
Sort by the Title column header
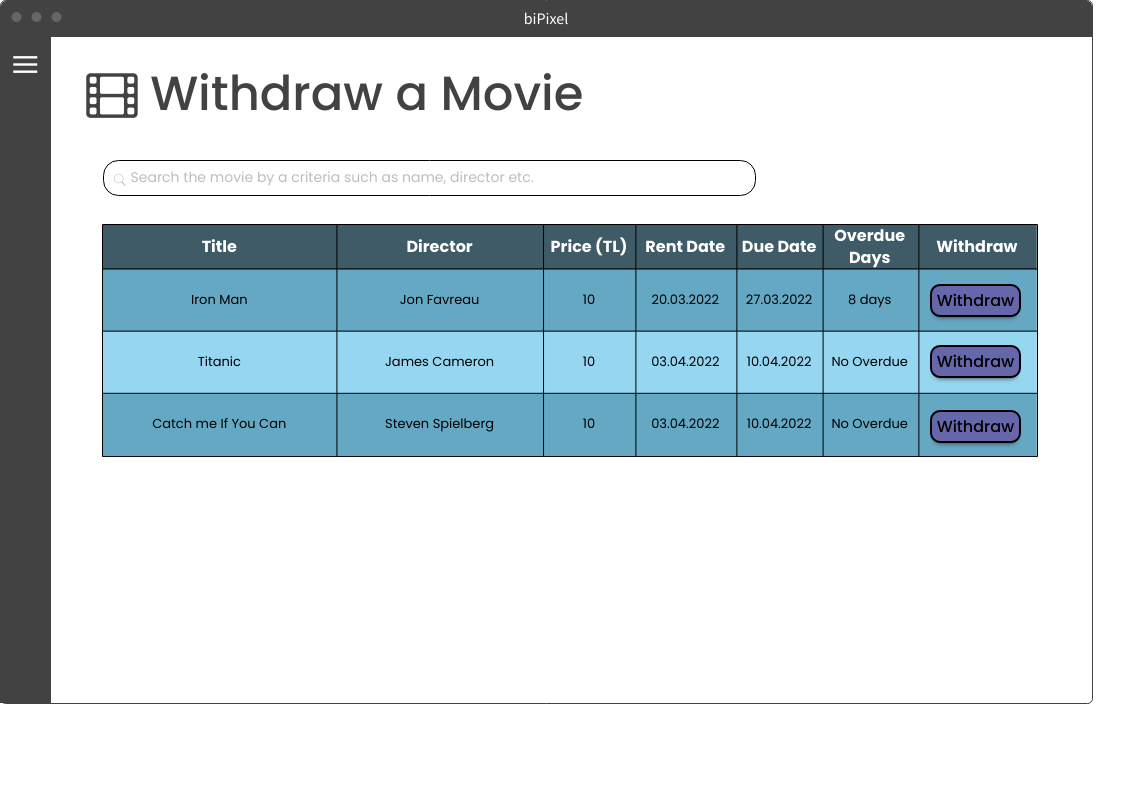[x=219, y=247]
